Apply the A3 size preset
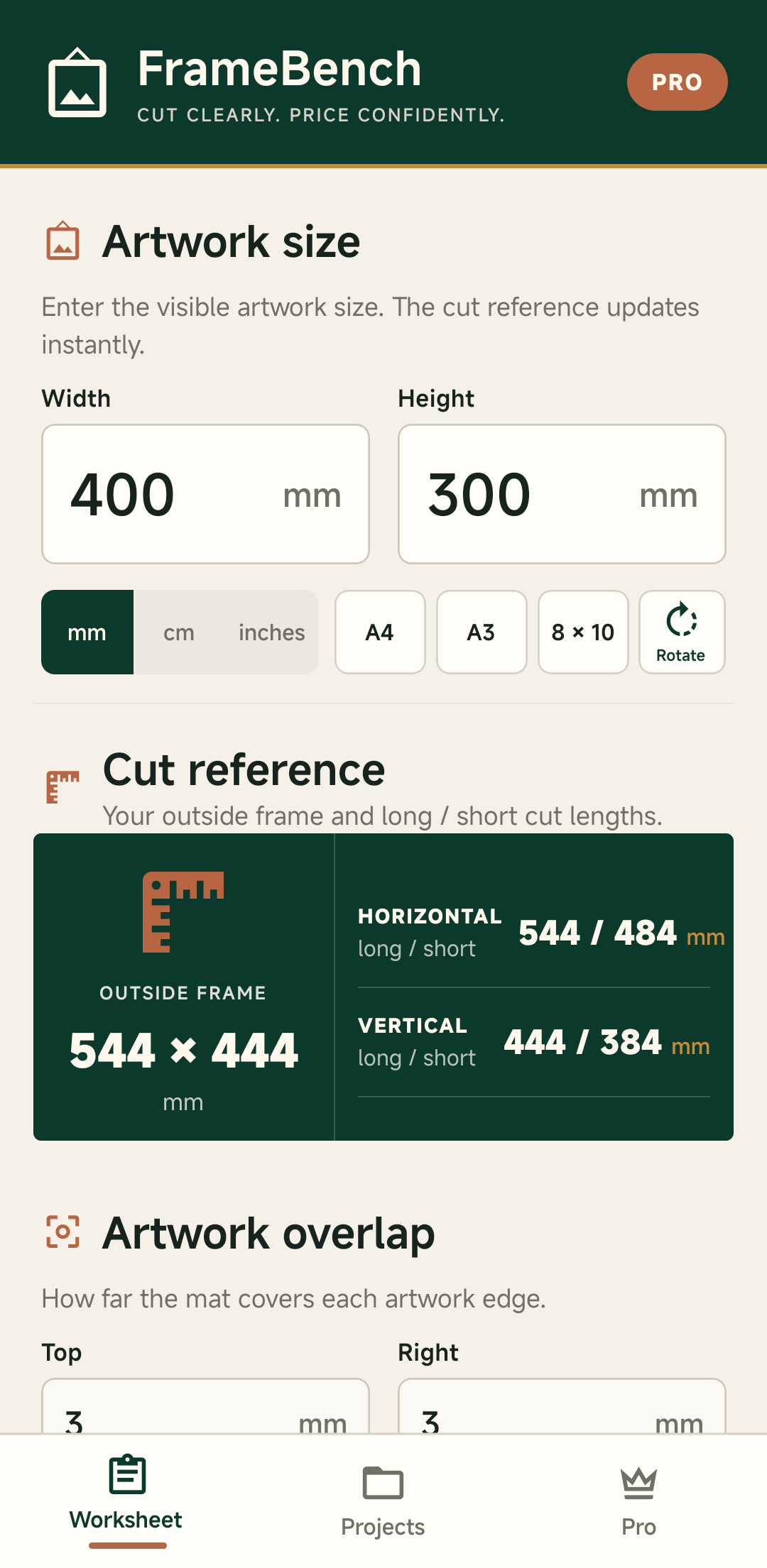Screen dimensions: 767x1568 click(482, 632)
